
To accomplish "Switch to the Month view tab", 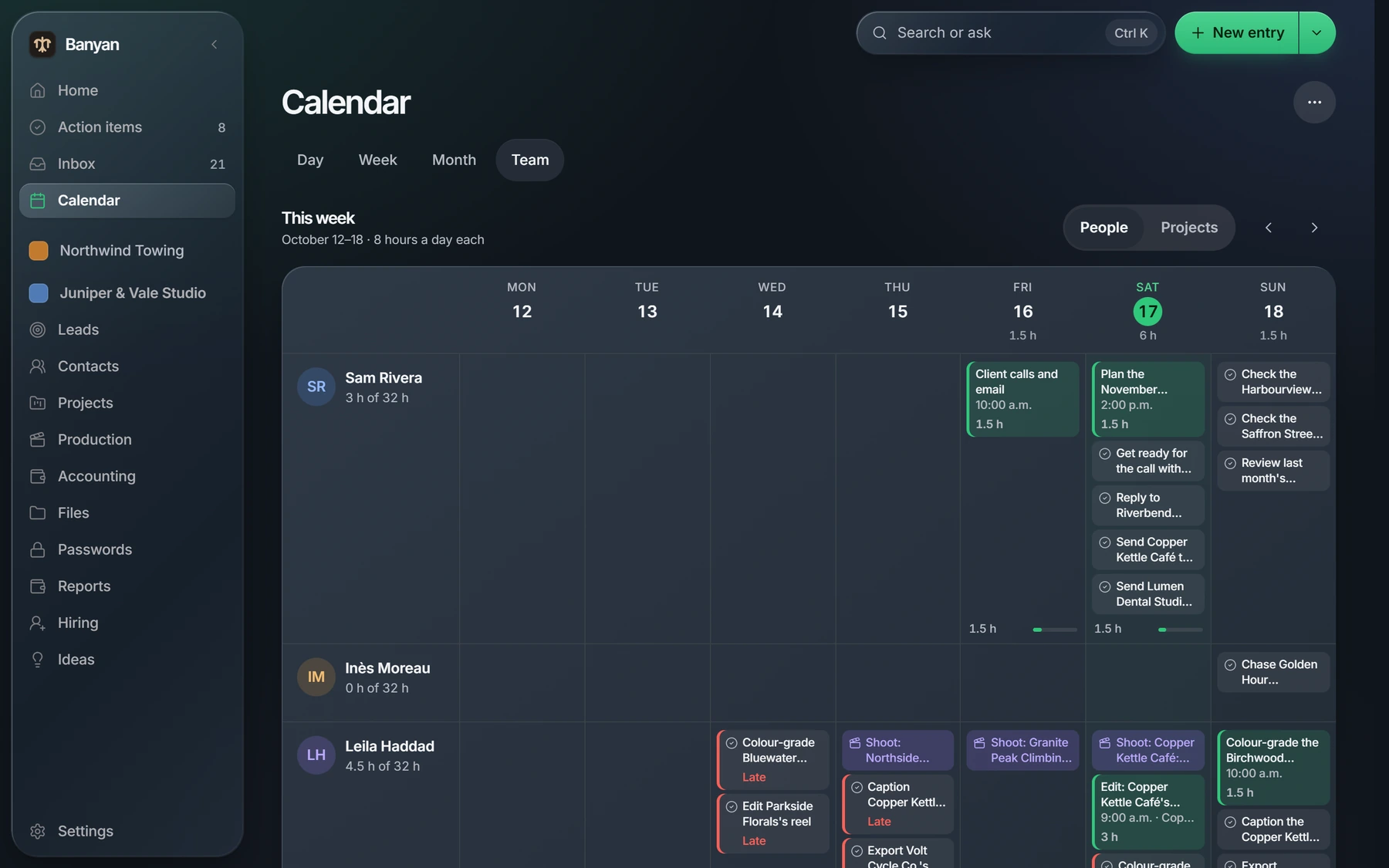I will pos(454,160).
